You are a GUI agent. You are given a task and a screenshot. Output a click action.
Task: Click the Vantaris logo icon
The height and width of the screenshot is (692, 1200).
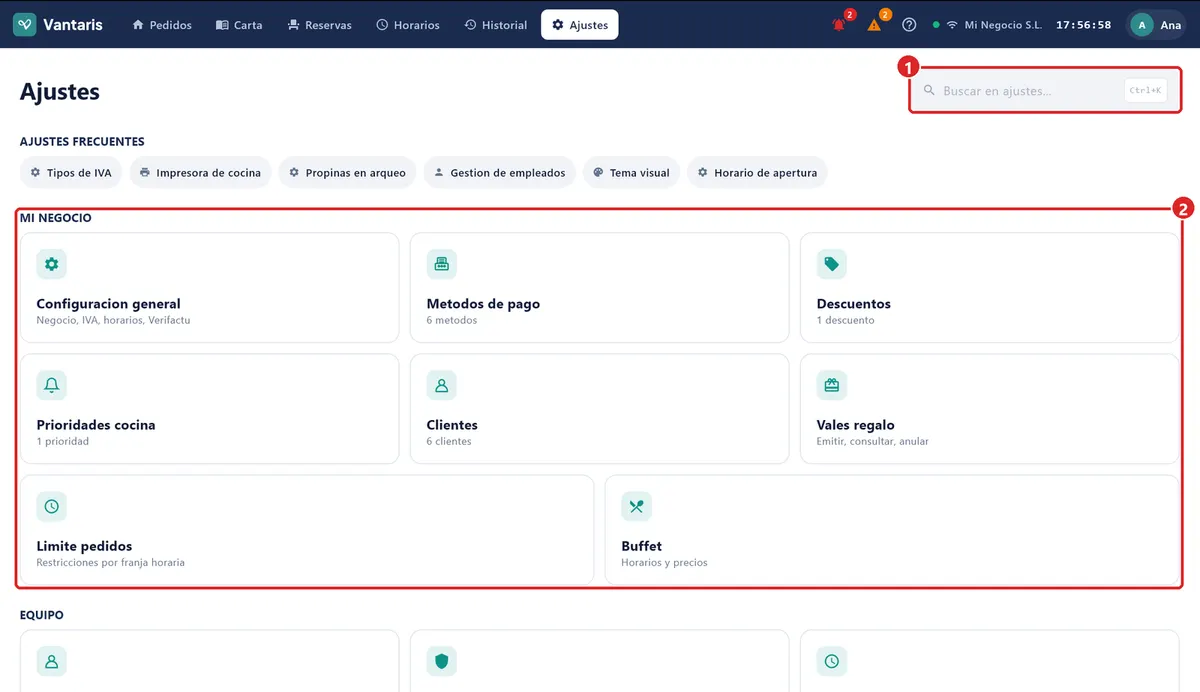pyautogui.click(x=25, y=25)
